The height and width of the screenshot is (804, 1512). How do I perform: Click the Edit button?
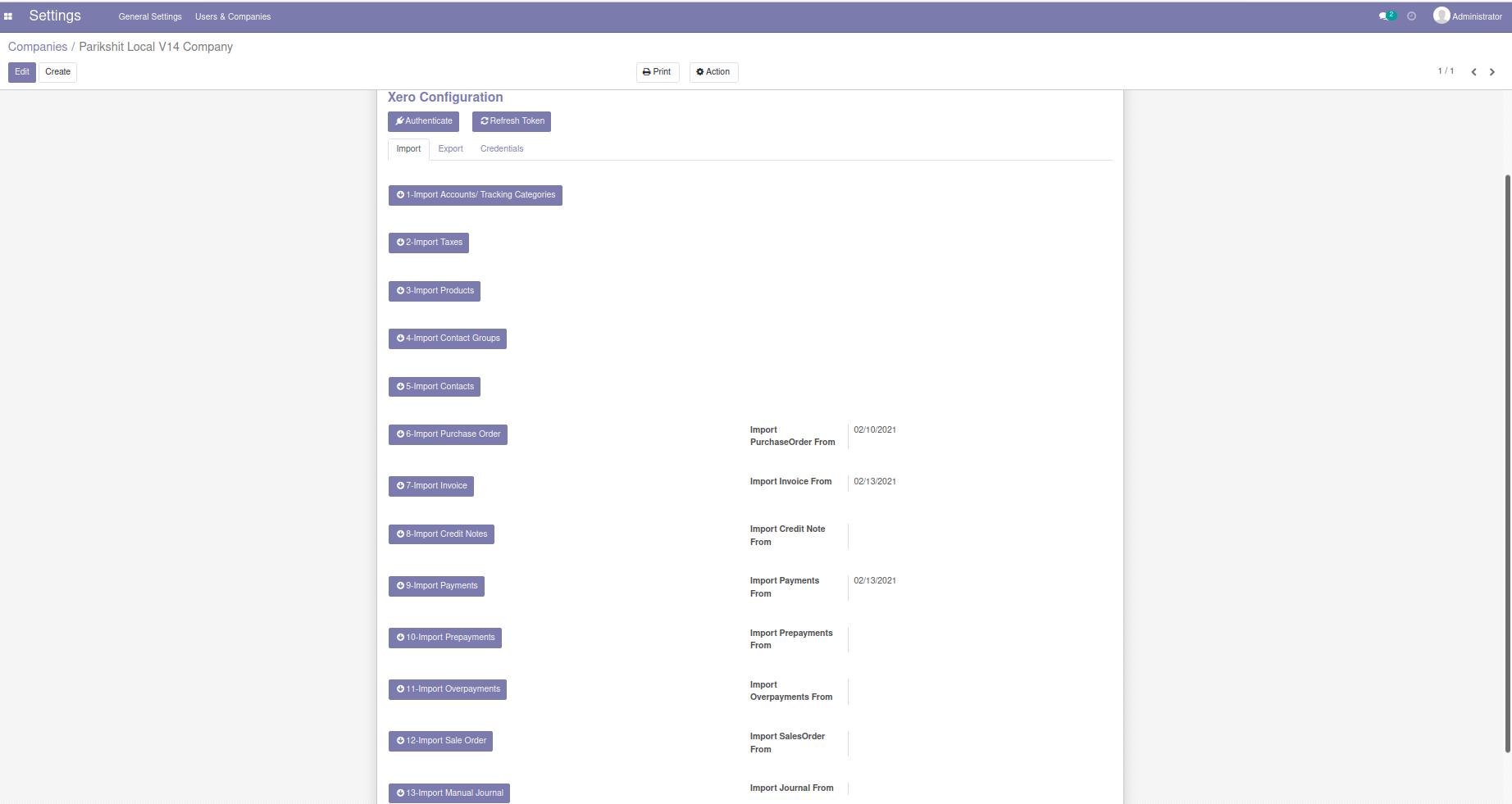22,72
